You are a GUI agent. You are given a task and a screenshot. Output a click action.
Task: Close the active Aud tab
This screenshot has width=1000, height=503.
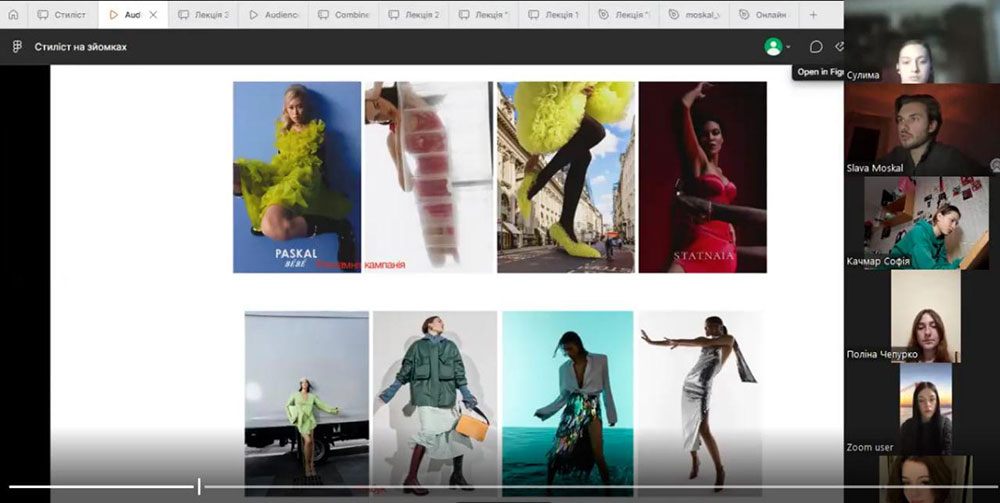click(153, 15)
